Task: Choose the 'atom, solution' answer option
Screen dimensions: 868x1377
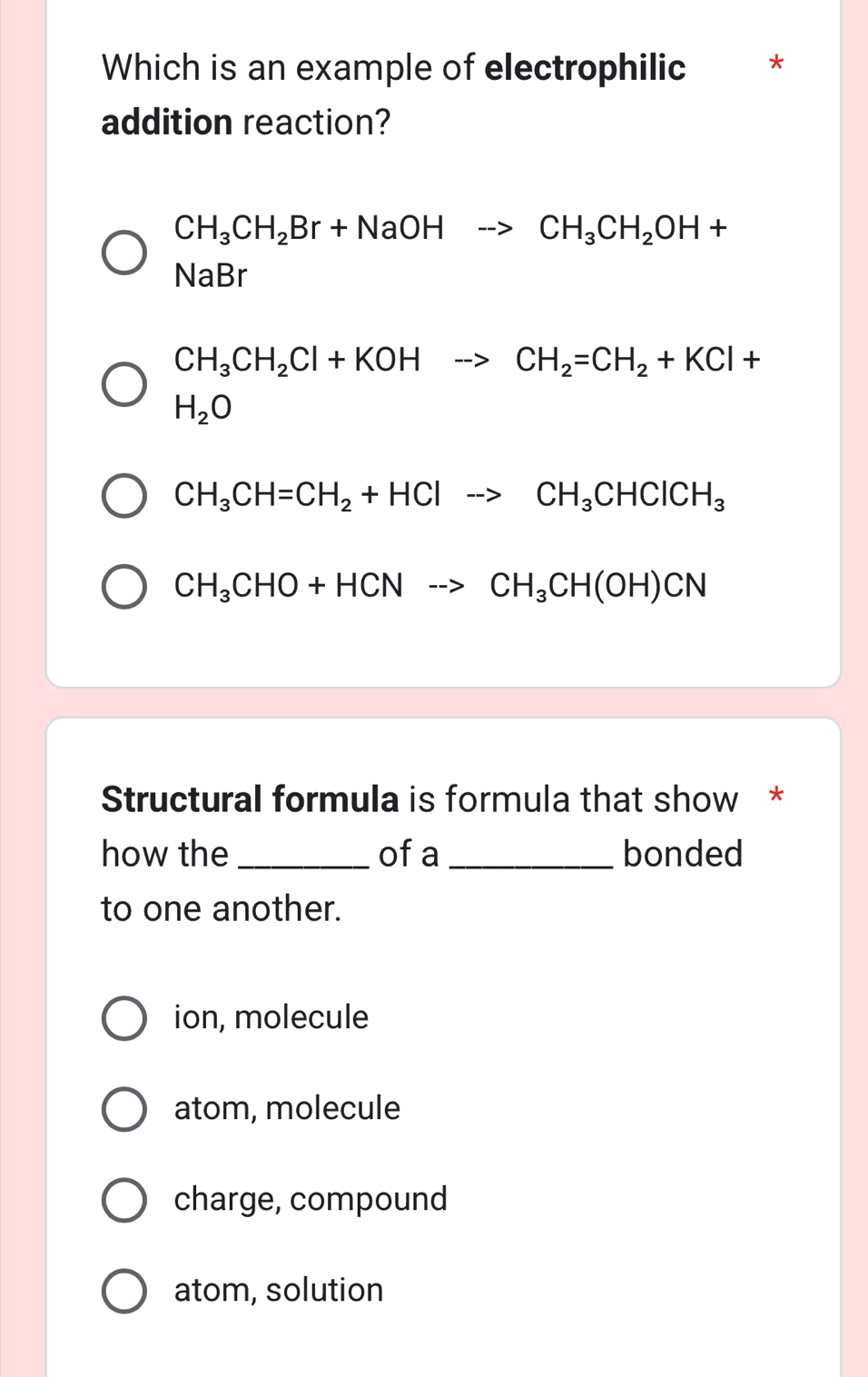Action: [124, 1290]
